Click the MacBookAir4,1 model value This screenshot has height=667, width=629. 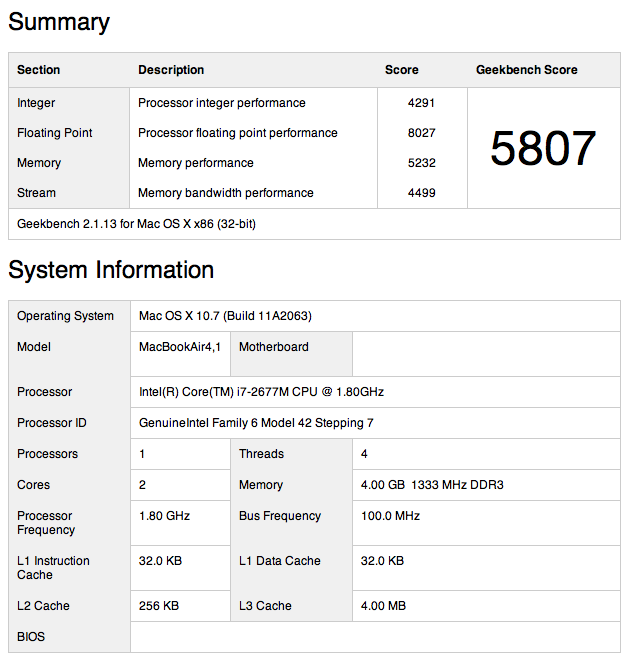pos(178,347)
